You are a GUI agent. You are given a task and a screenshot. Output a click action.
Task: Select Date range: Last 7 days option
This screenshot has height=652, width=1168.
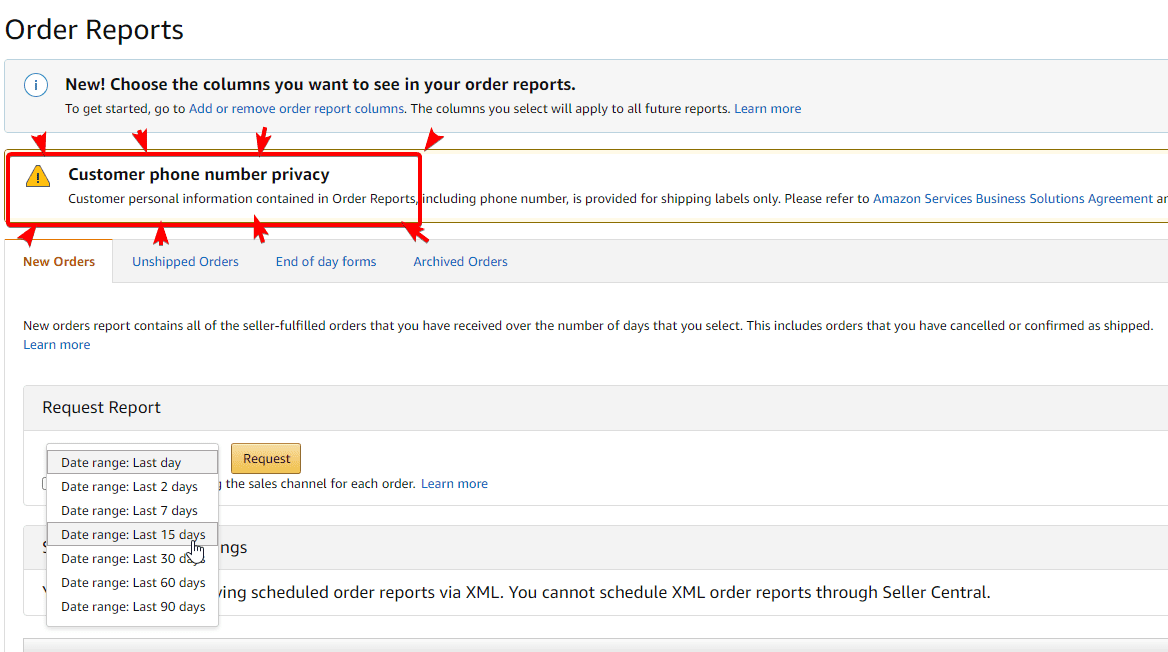pos(132,510)
